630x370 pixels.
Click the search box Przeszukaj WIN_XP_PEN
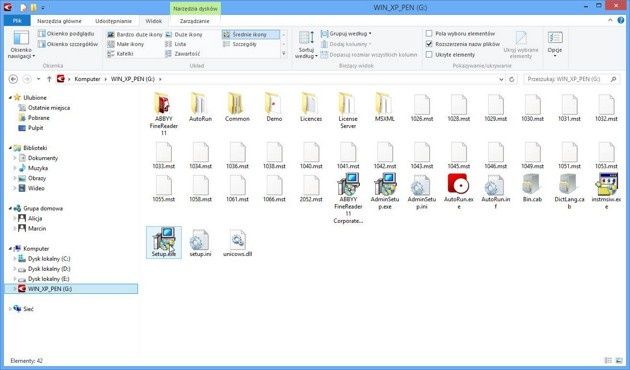[572, 79]
